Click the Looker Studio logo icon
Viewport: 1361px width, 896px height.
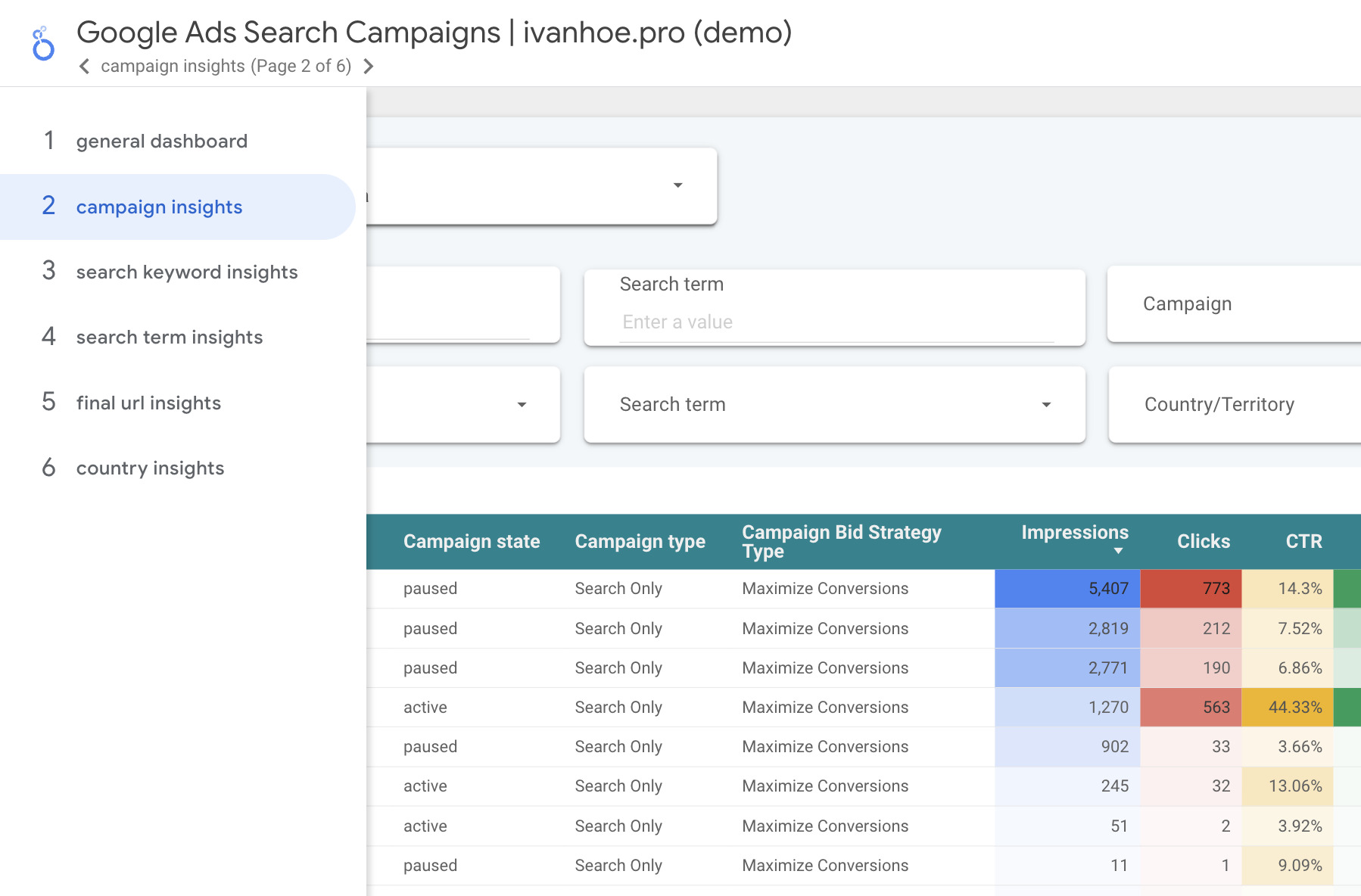(43, 44)
